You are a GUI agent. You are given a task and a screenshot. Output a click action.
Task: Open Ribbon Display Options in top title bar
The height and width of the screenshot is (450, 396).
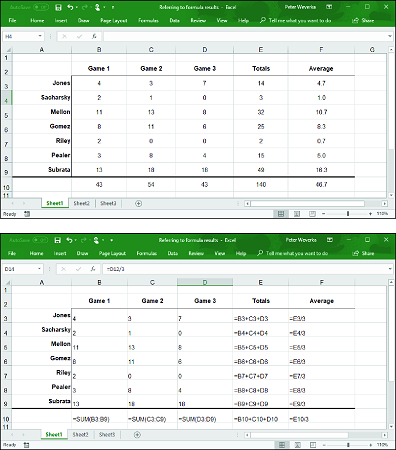[x=329, y=7]
